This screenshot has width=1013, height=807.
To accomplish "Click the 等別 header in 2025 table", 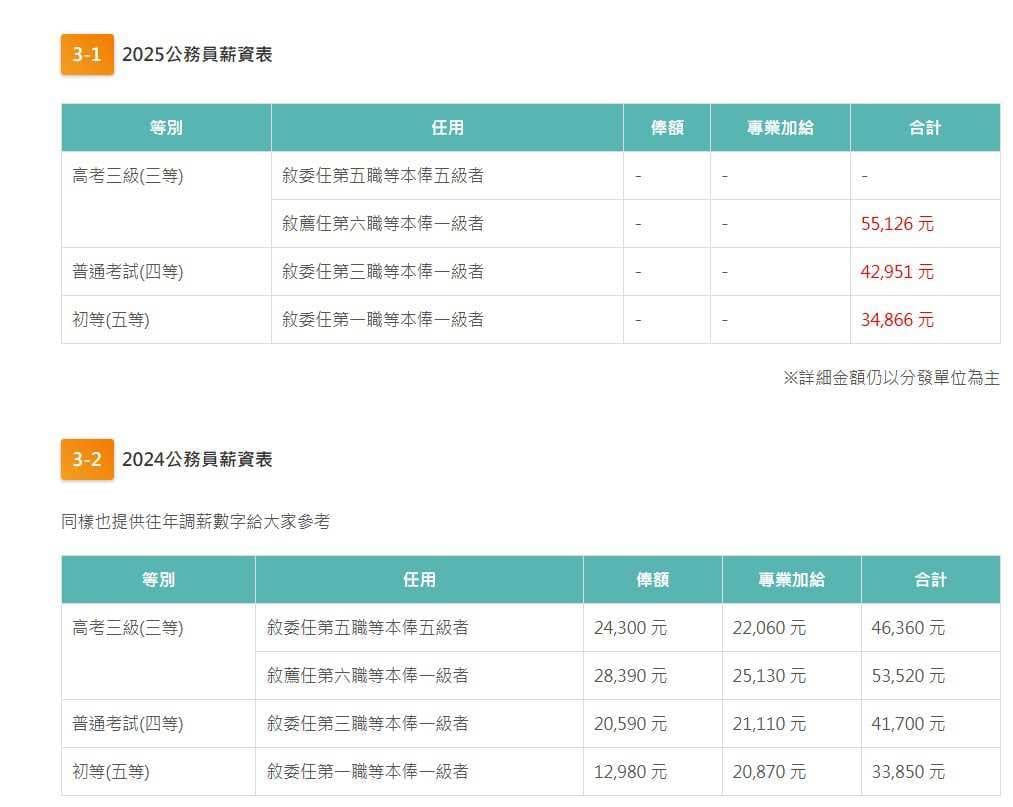I will click(165, 127).
